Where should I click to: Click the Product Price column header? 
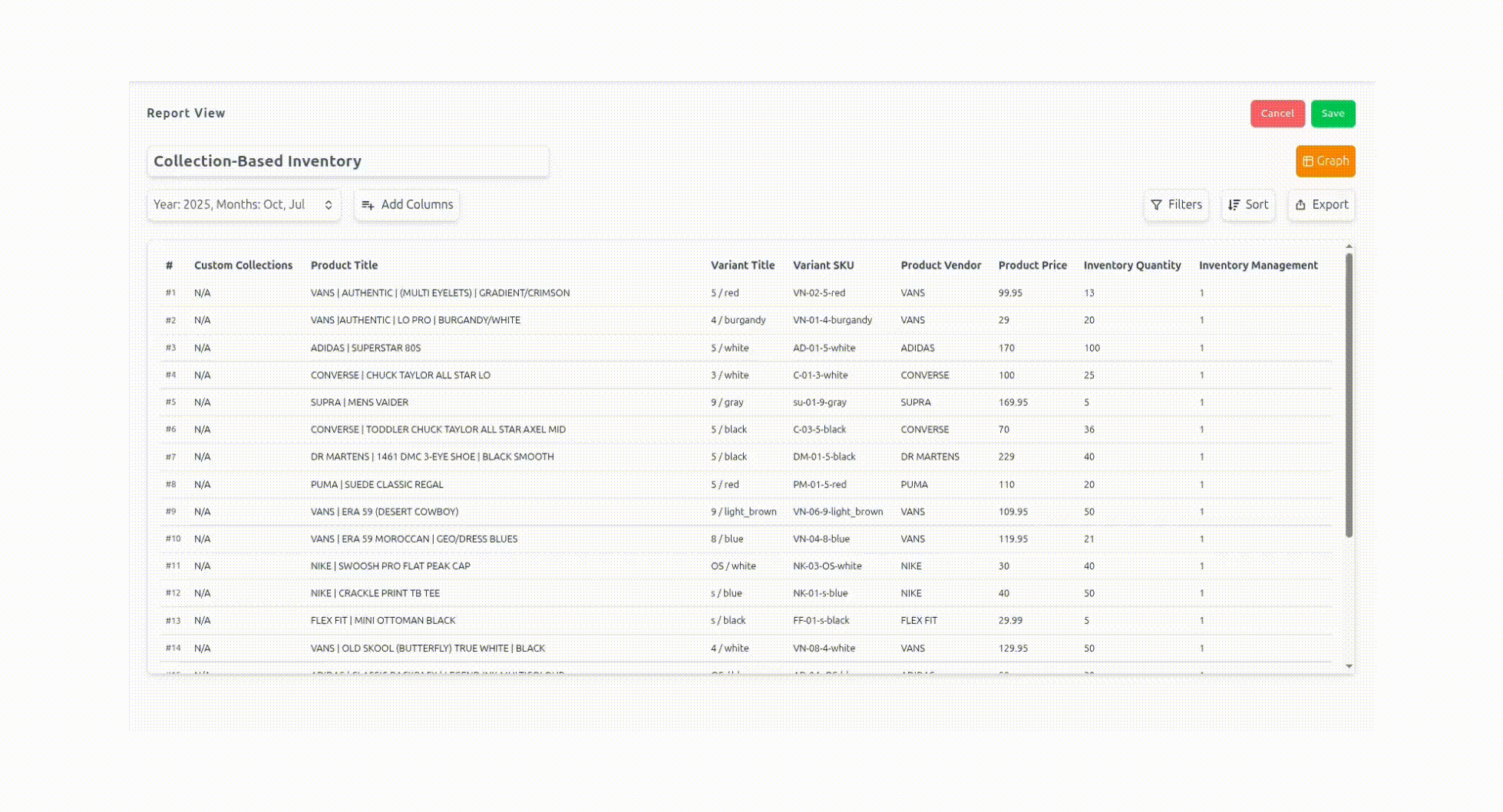(x=1032, y=266)
